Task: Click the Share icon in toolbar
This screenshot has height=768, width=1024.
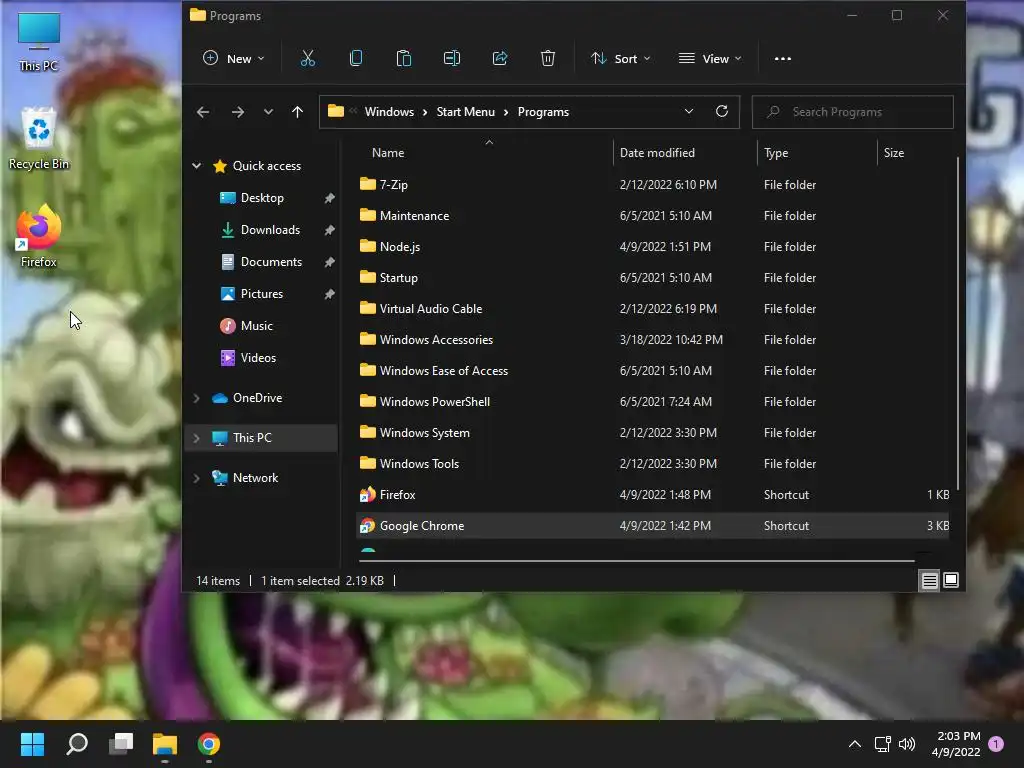Action: (x=500, y=59)
